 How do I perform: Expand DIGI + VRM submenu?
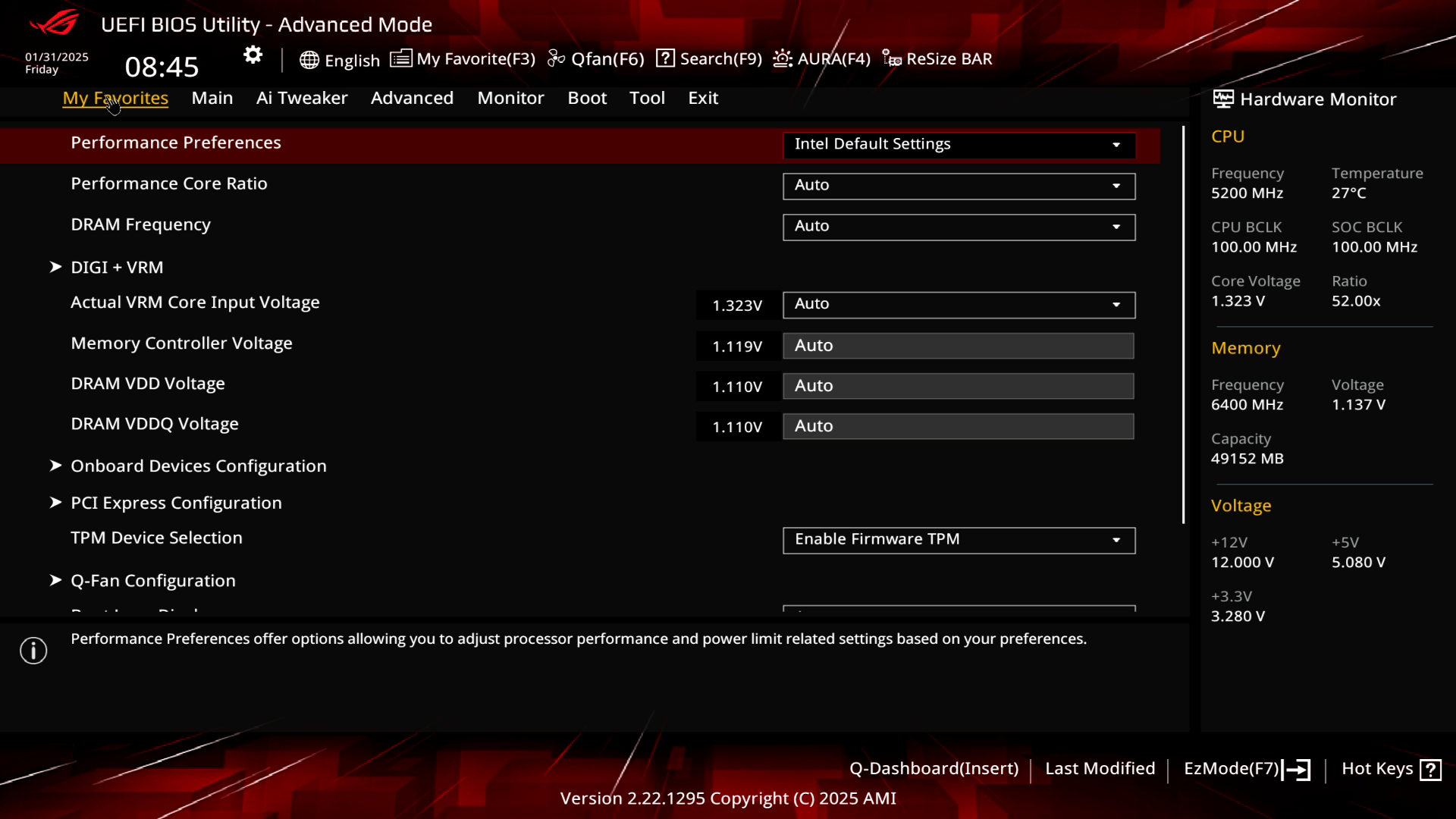click(117, 267)
